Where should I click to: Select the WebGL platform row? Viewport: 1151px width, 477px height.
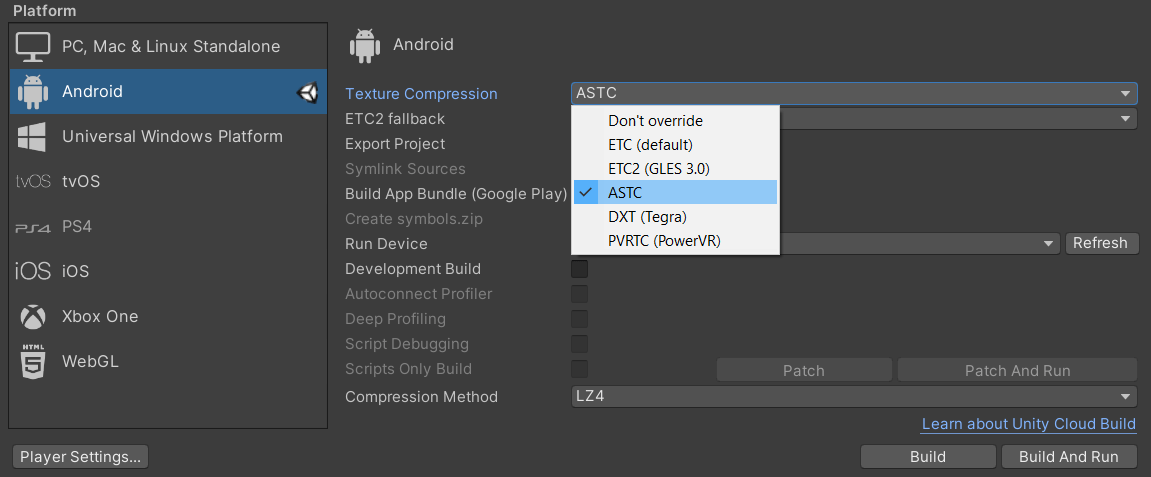(x=168, y=361)
